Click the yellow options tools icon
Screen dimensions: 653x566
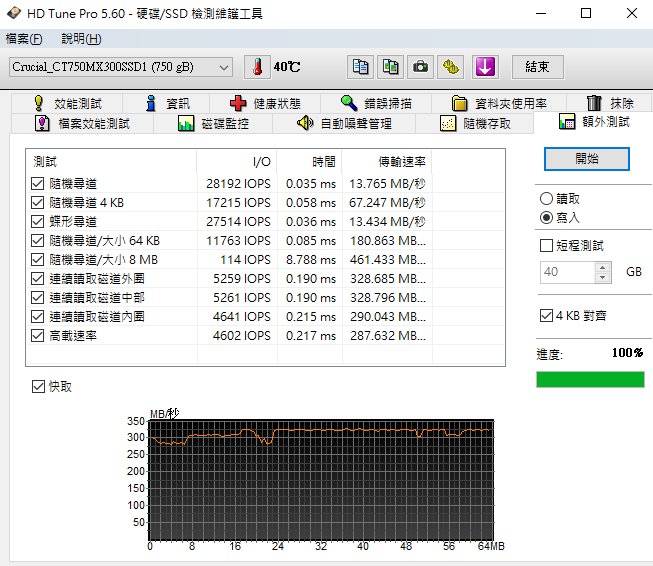(452, 67)
